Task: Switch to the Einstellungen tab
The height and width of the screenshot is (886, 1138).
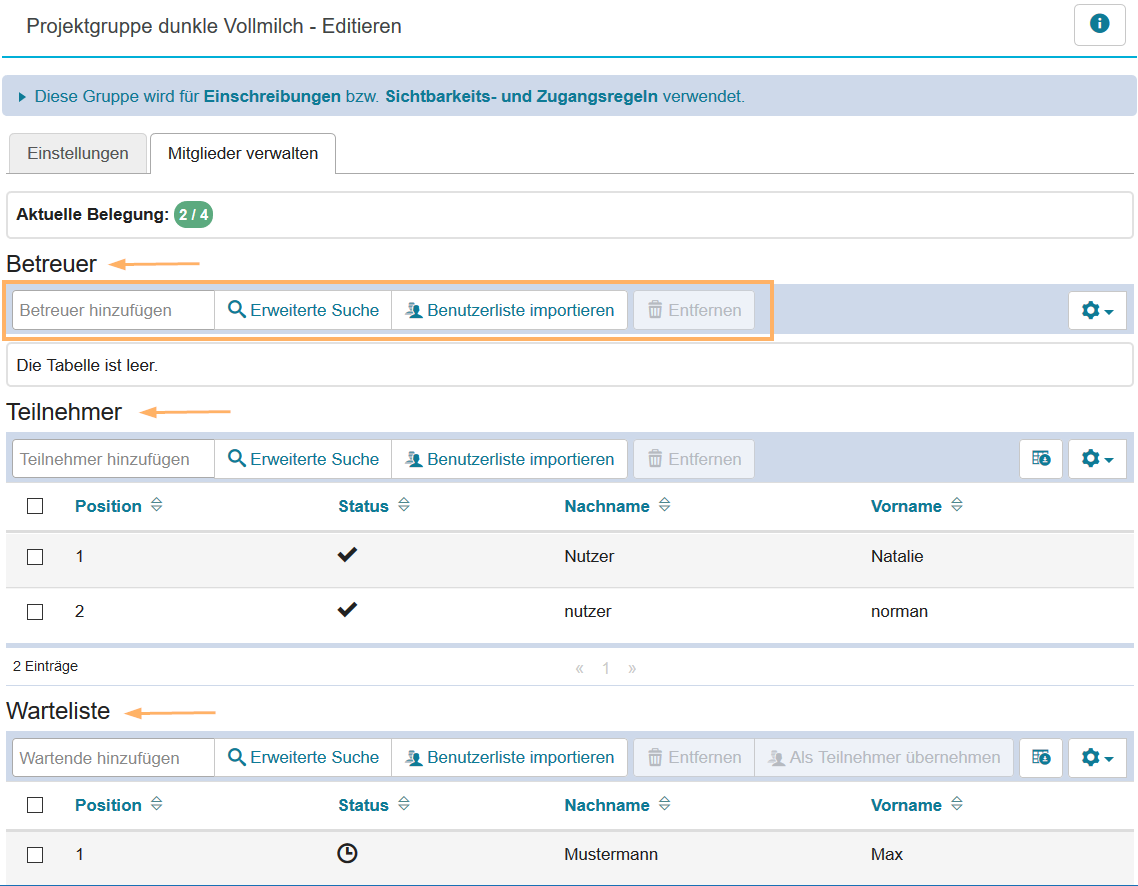Action: pyautogui.click(x=78, y=154)
